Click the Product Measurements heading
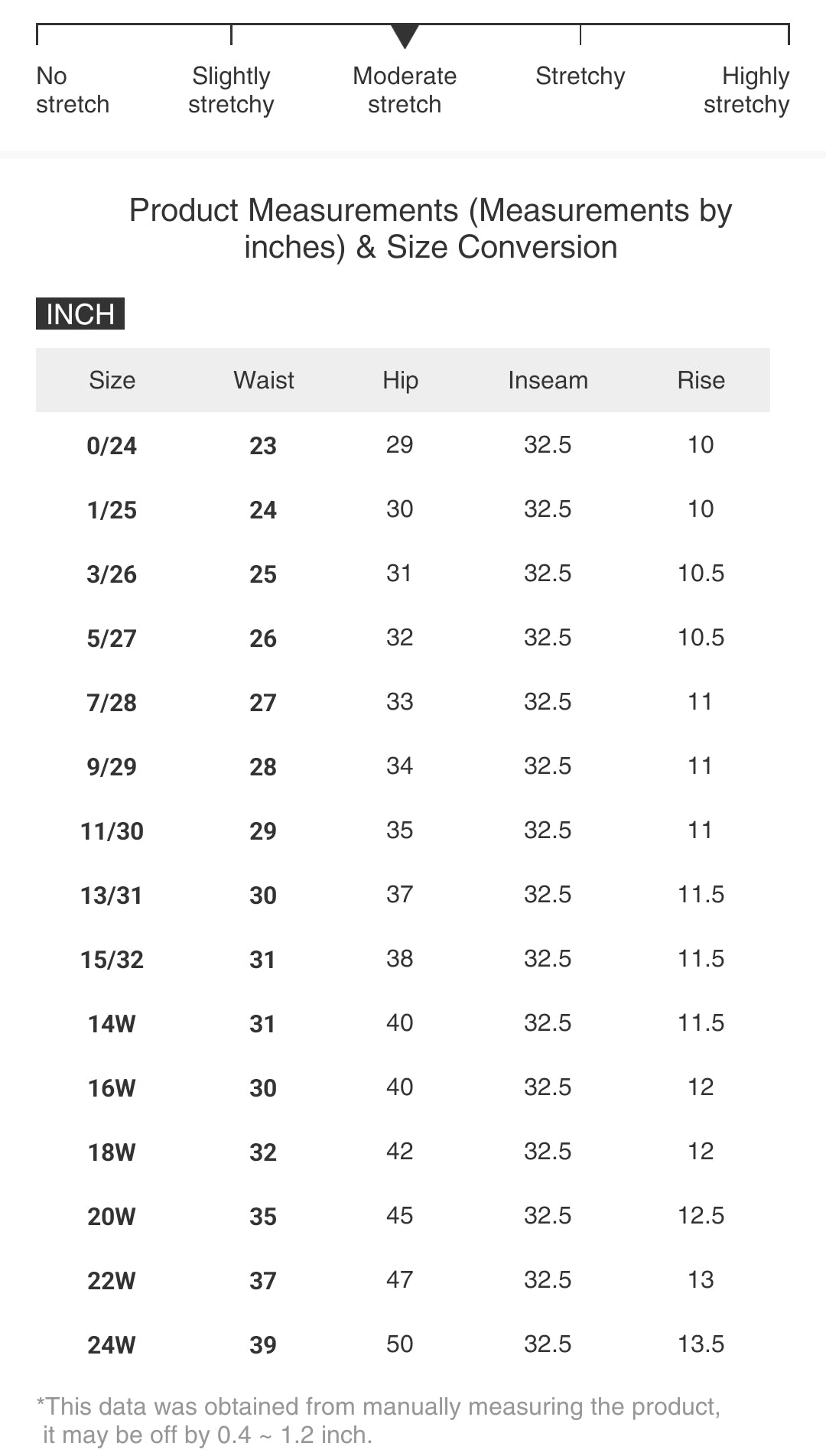826x1456 pixels. 431,229
